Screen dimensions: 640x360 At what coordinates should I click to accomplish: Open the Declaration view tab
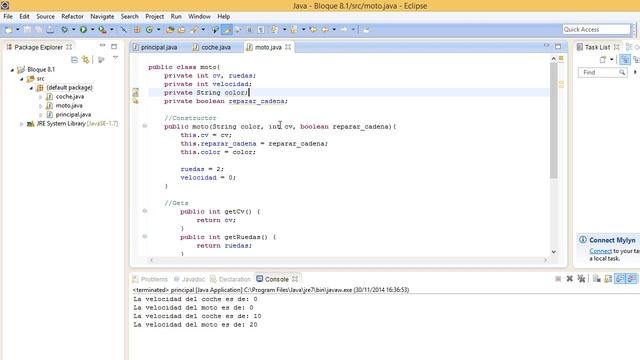pyautogui.click(x=231, y=279)
